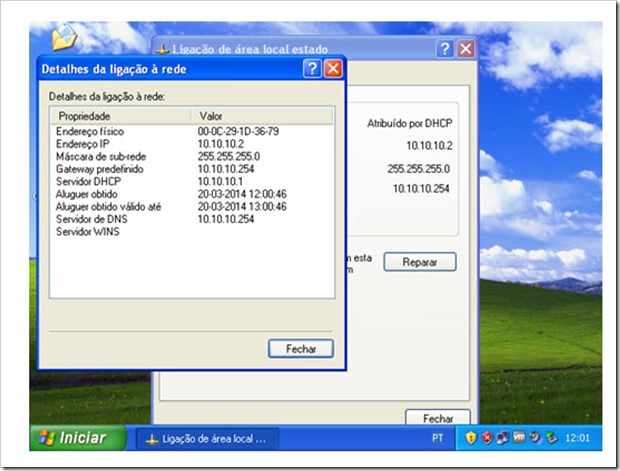Click the Safely Remove Hardware tray icon

pos(551,438)
